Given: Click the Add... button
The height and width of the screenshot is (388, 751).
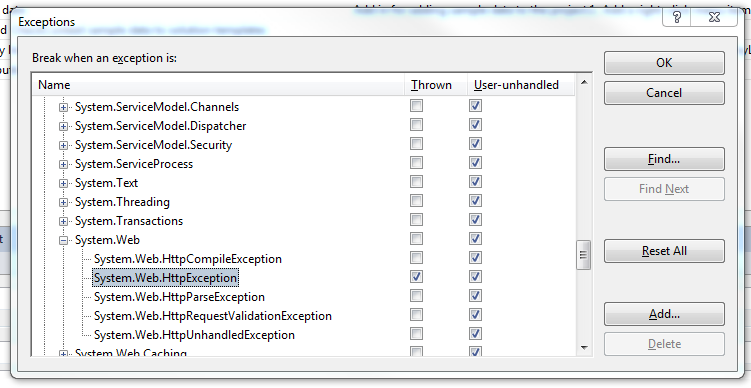Looking at the screenshot, I should pos(664,314).
